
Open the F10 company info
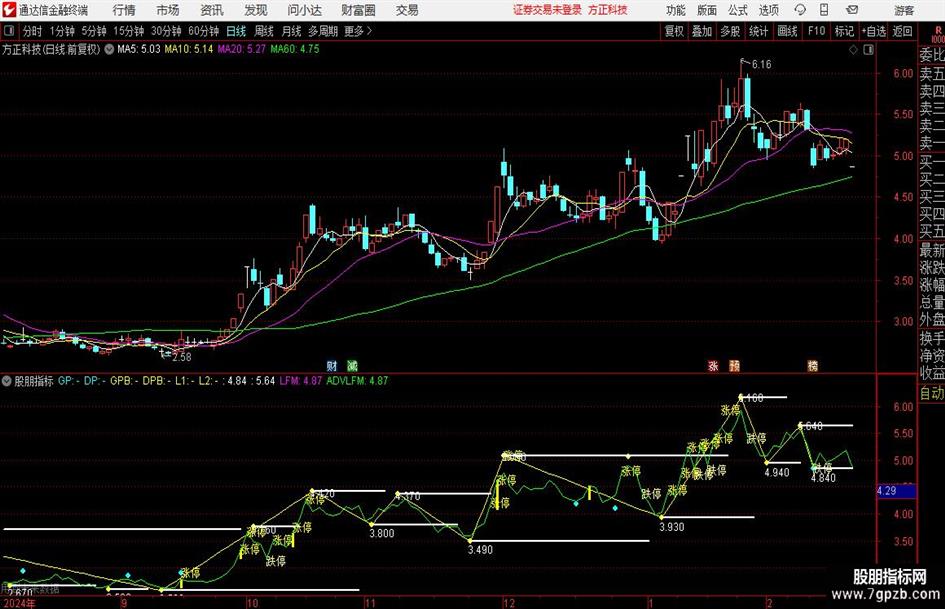pyautogui.click(x=817, y=31)
